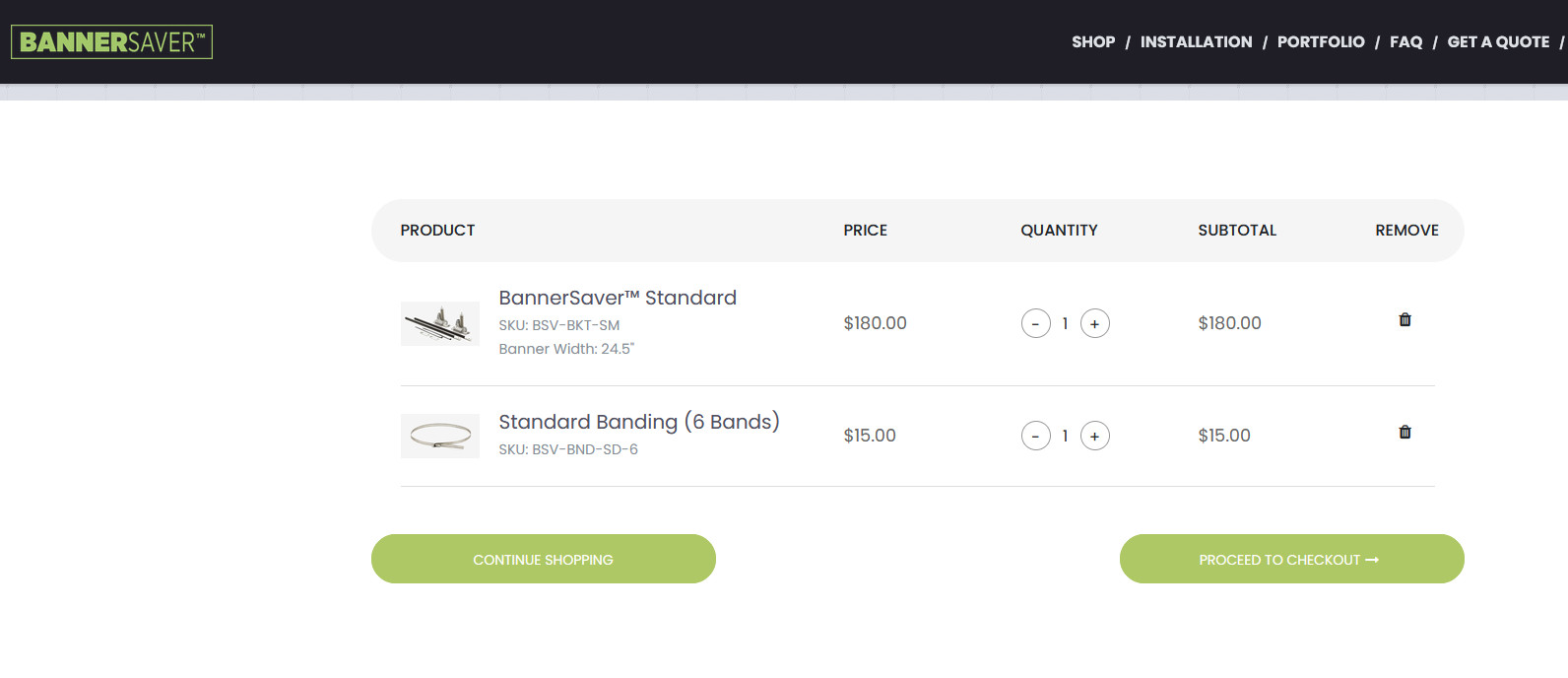Visit the FAQ page

tap(1405, 42)
